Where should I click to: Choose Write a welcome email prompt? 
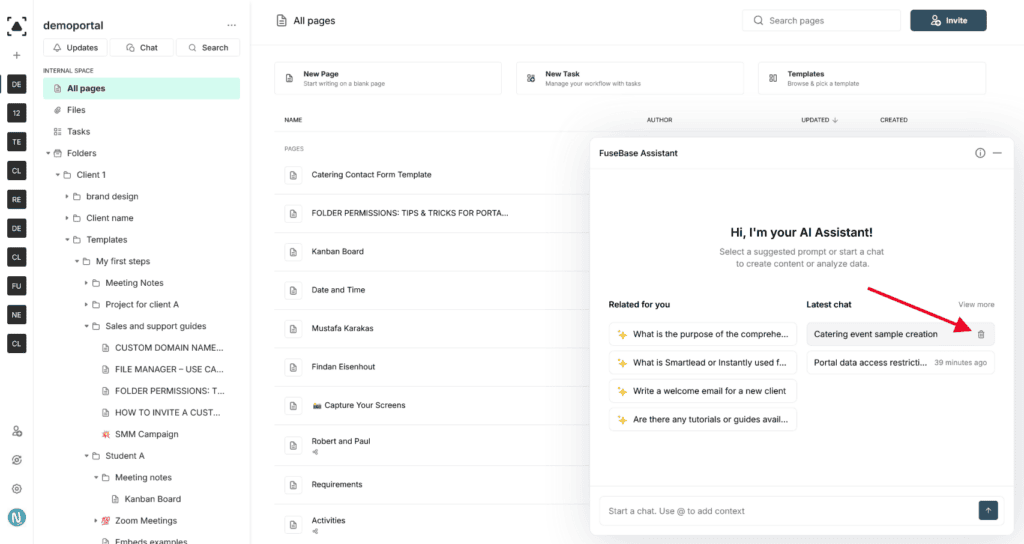tap(703, 391)
